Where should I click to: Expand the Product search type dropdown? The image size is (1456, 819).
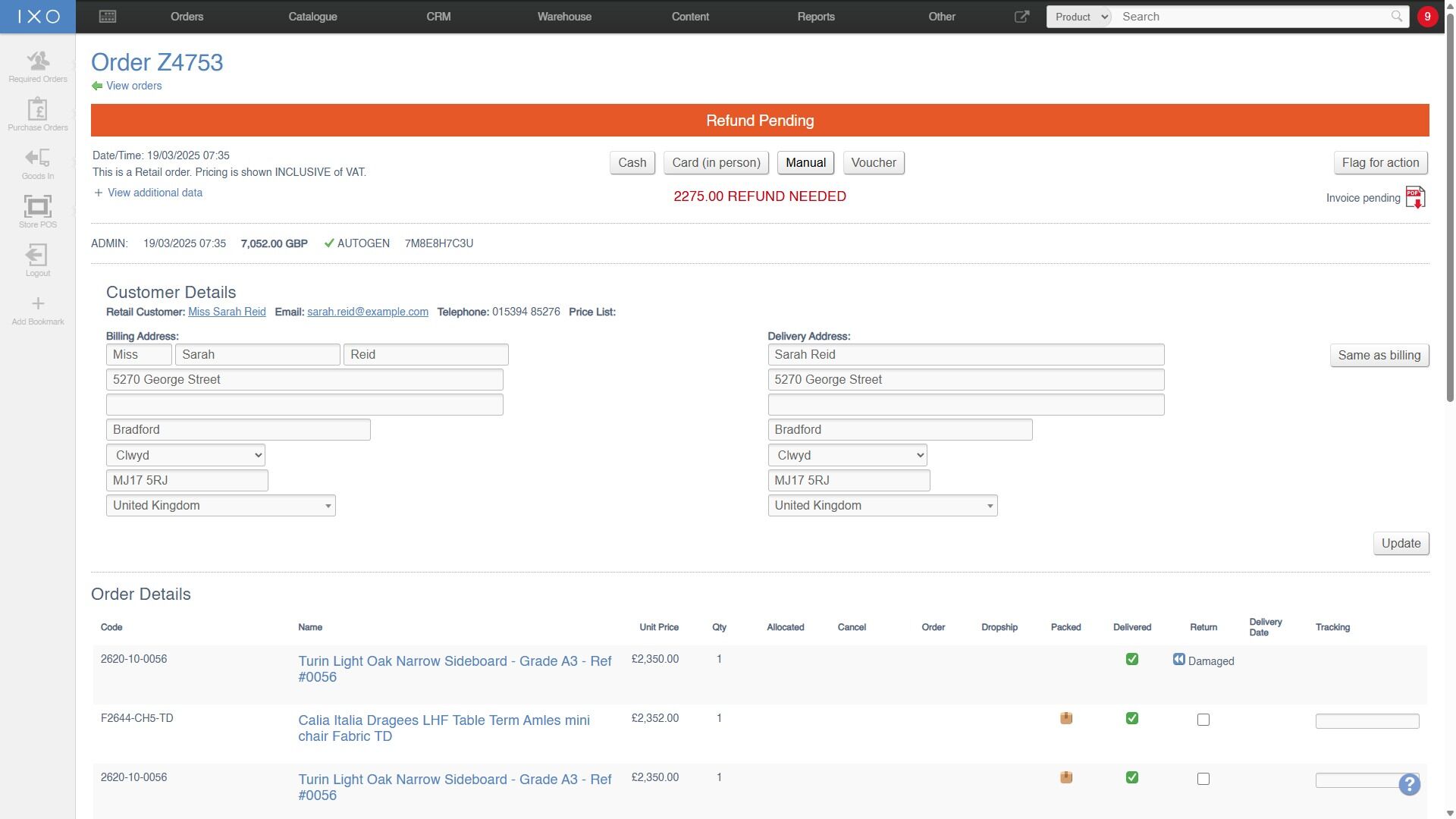[1079, 17]
